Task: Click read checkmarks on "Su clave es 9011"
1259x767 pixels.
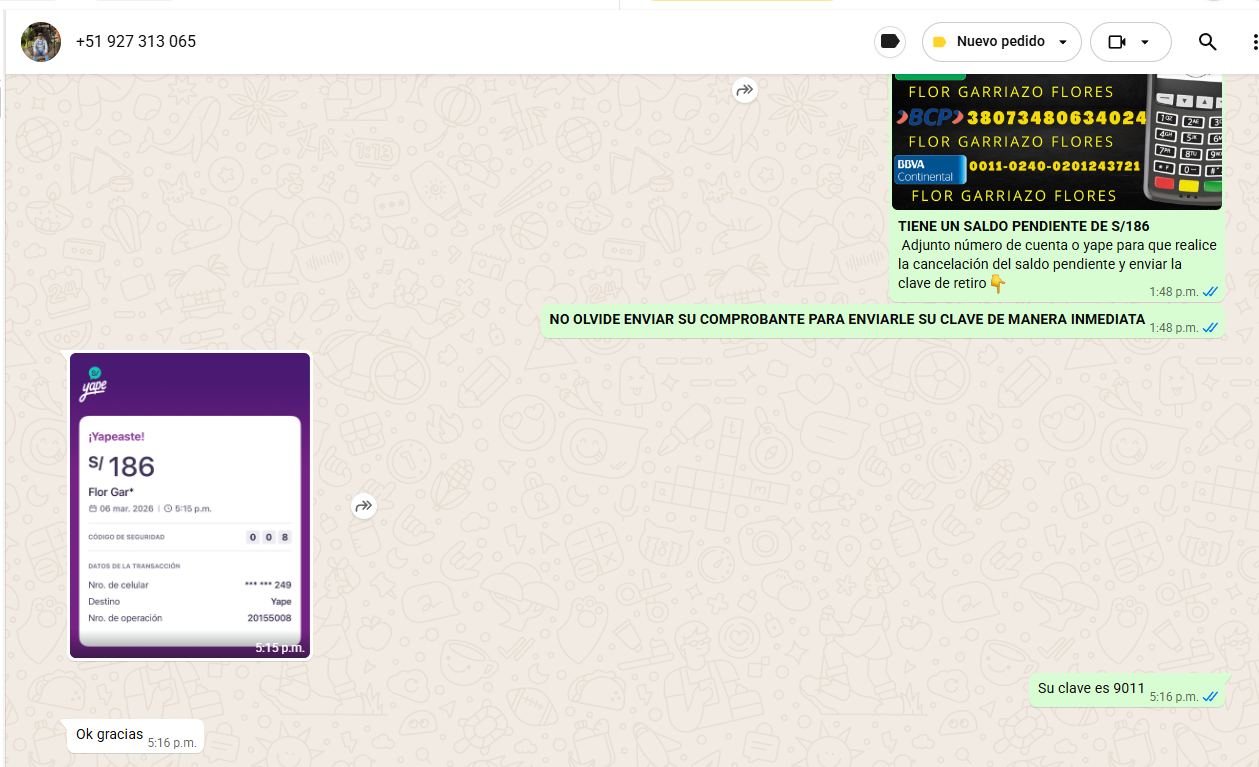Action: 1210,696
